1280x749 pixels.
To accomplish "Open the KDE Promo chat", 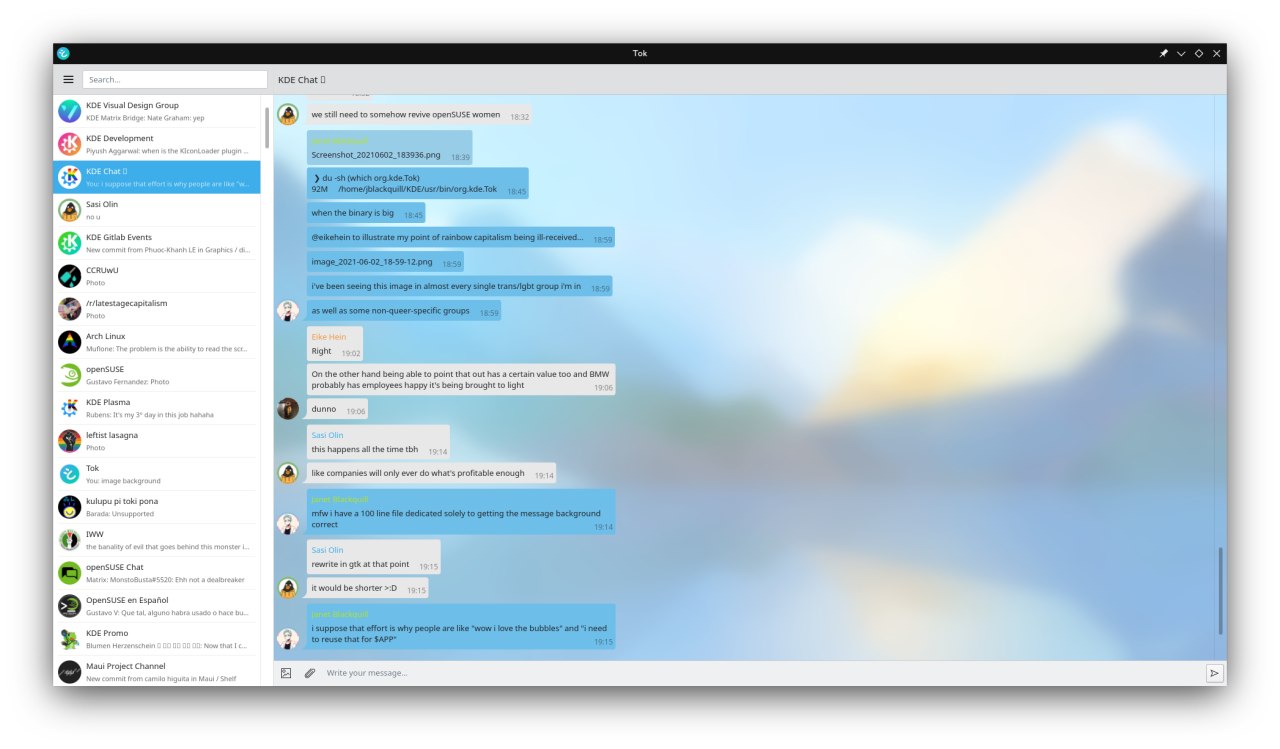I will point(156,639).
